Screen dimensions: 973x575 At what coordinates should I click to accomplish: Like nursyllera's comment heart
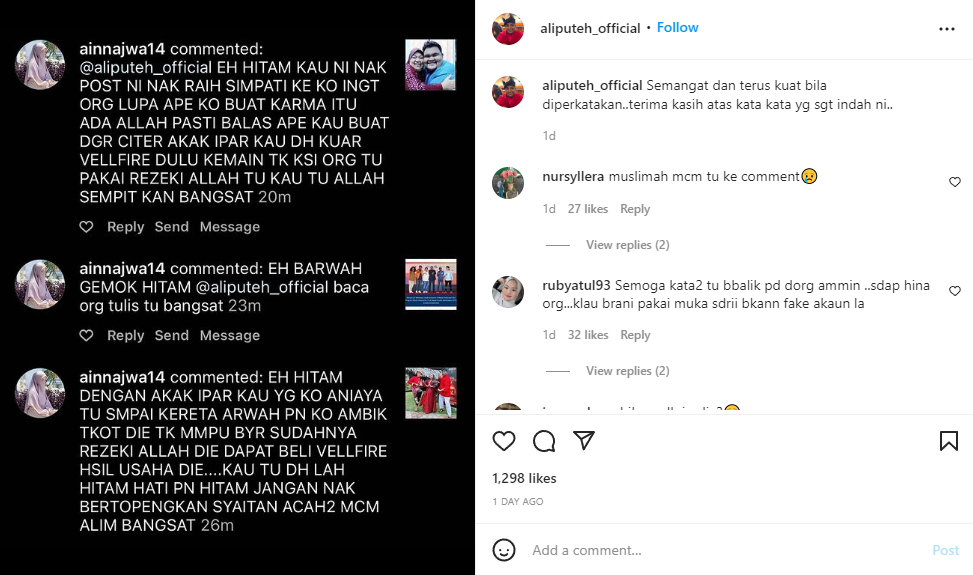(954, 182)
